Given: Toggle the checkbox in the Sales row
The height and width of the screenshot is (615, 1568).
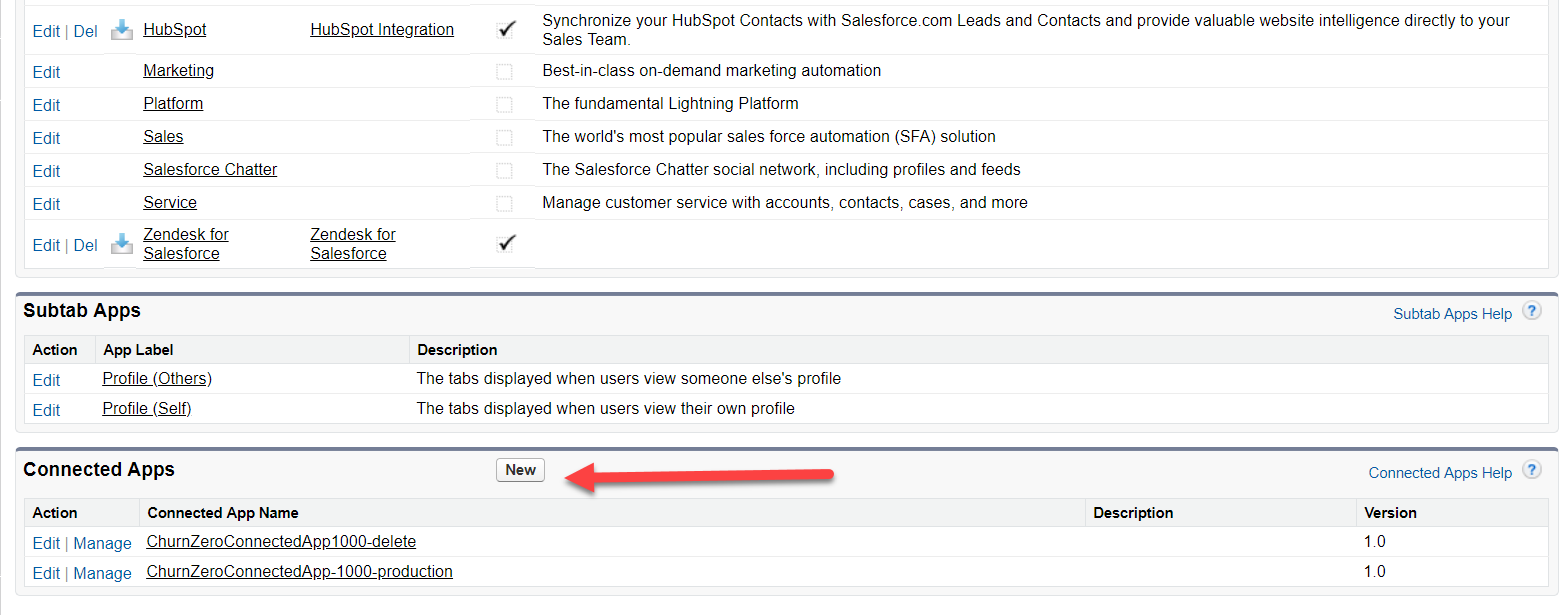Looking at the screenshot, I should point(504,137).
